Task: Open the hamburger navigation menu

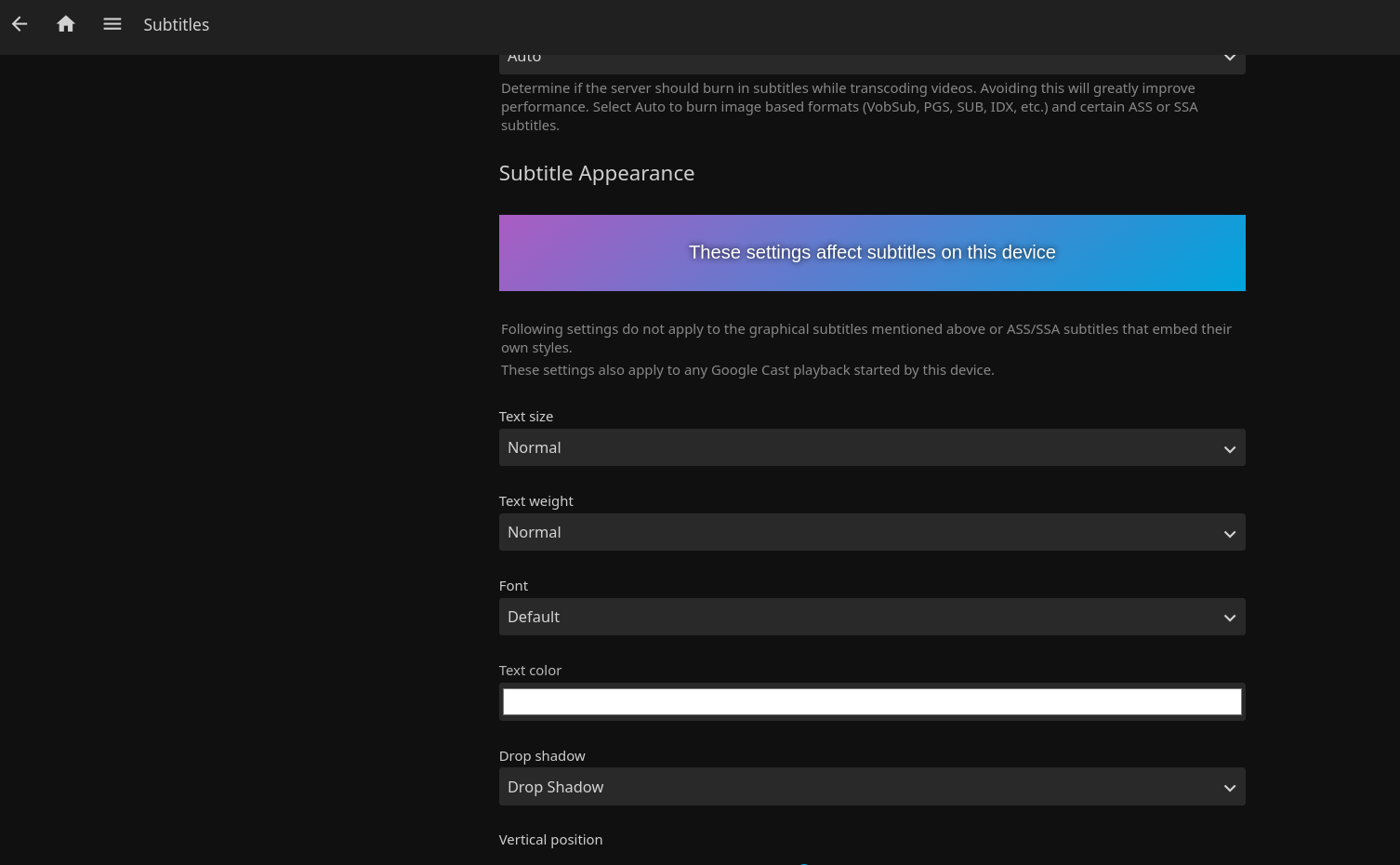Action: 112,24
